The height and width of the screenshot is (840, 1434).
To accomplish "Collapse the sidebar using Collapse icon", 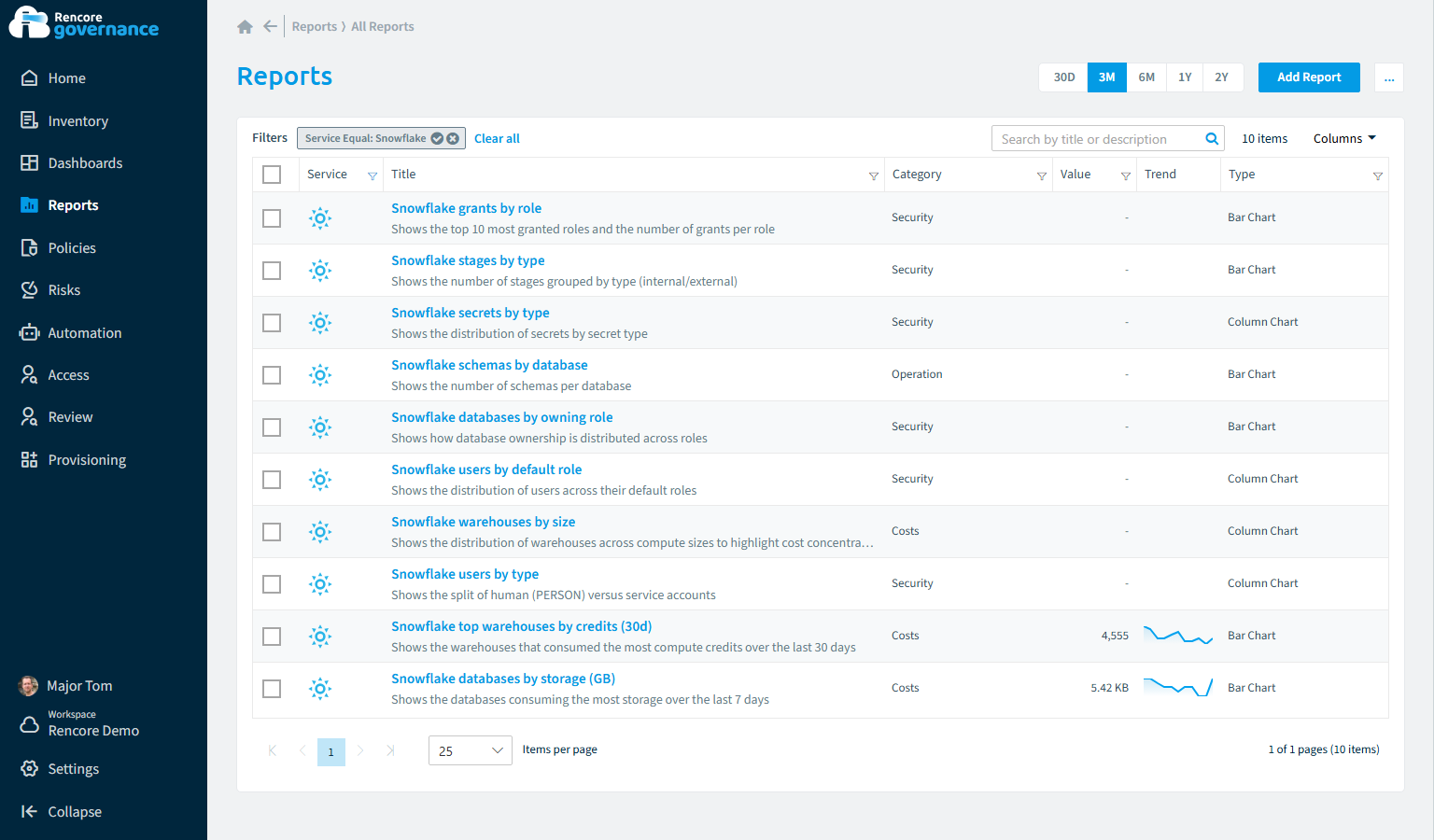I will click(x=29, y=811).
